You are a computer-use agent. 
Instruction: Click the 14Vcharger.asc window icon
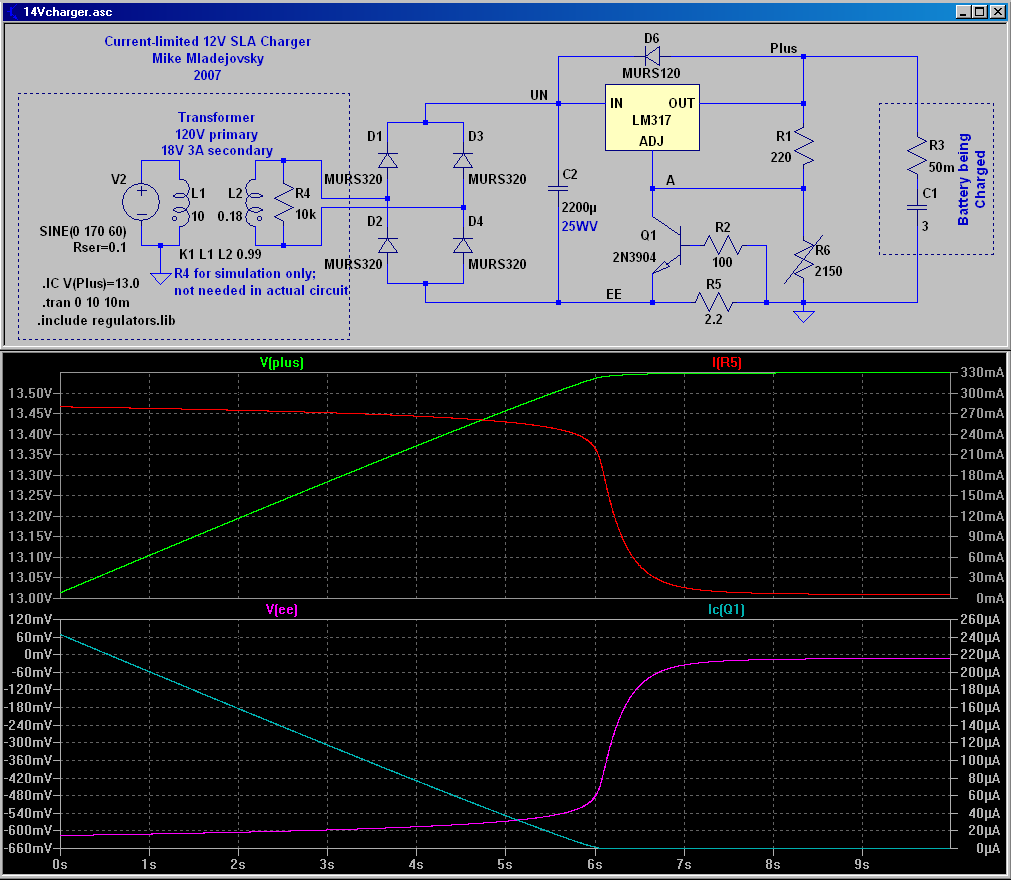pos(13,12)
